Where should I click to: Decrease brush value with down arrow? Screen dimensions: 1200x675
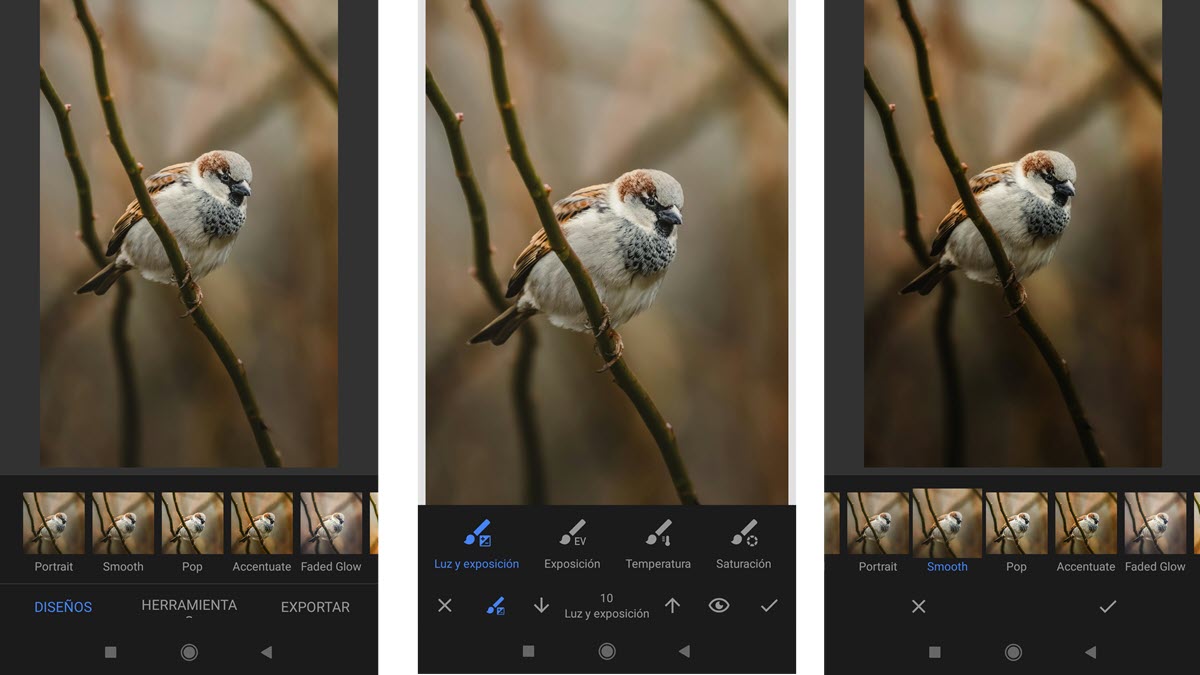click(541, 605)
